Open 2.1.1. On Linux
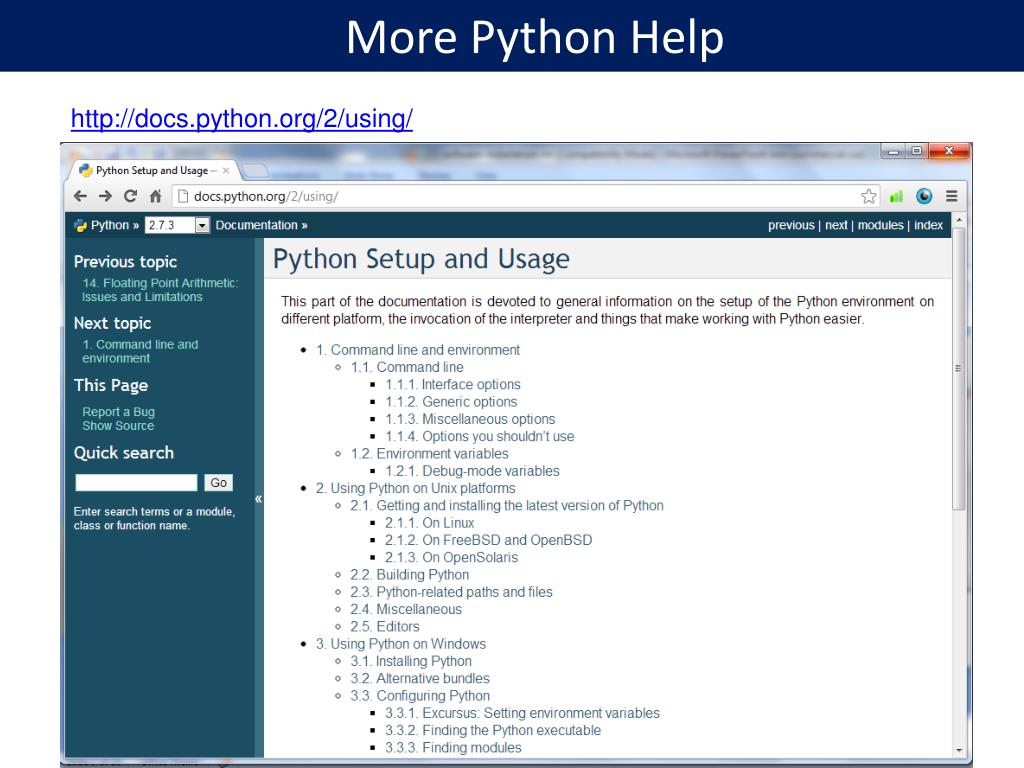The image size is (1024, 768). (429, 523)
